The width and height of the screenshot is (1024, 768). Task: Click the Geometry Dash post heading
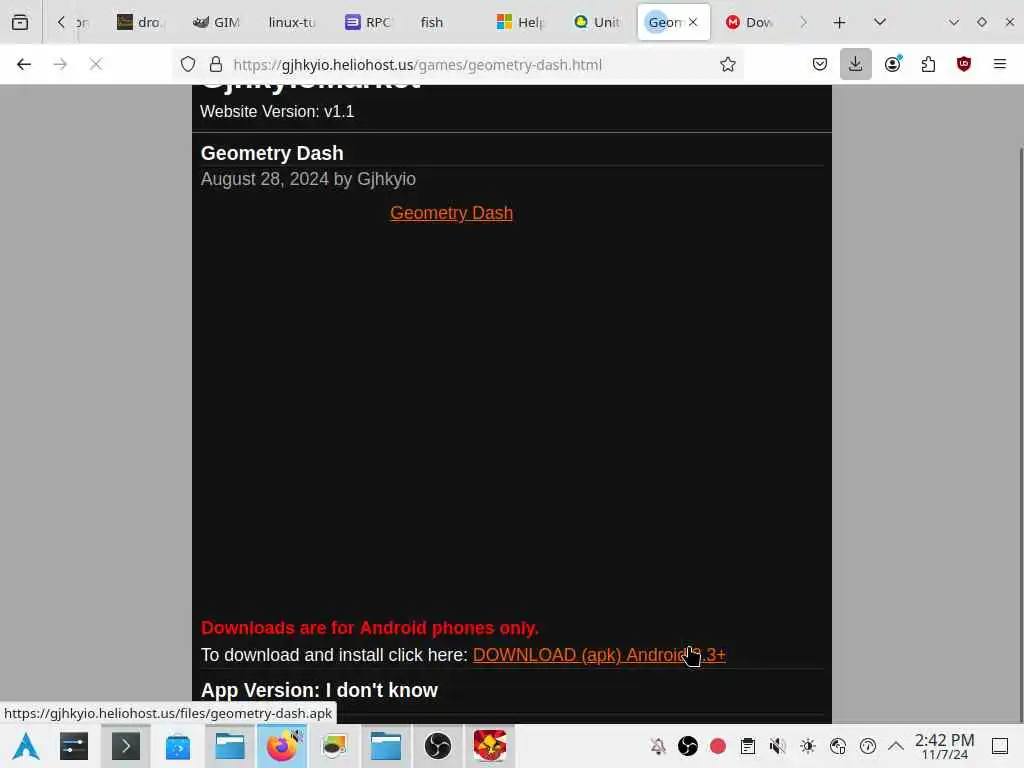tap(272, 153)
